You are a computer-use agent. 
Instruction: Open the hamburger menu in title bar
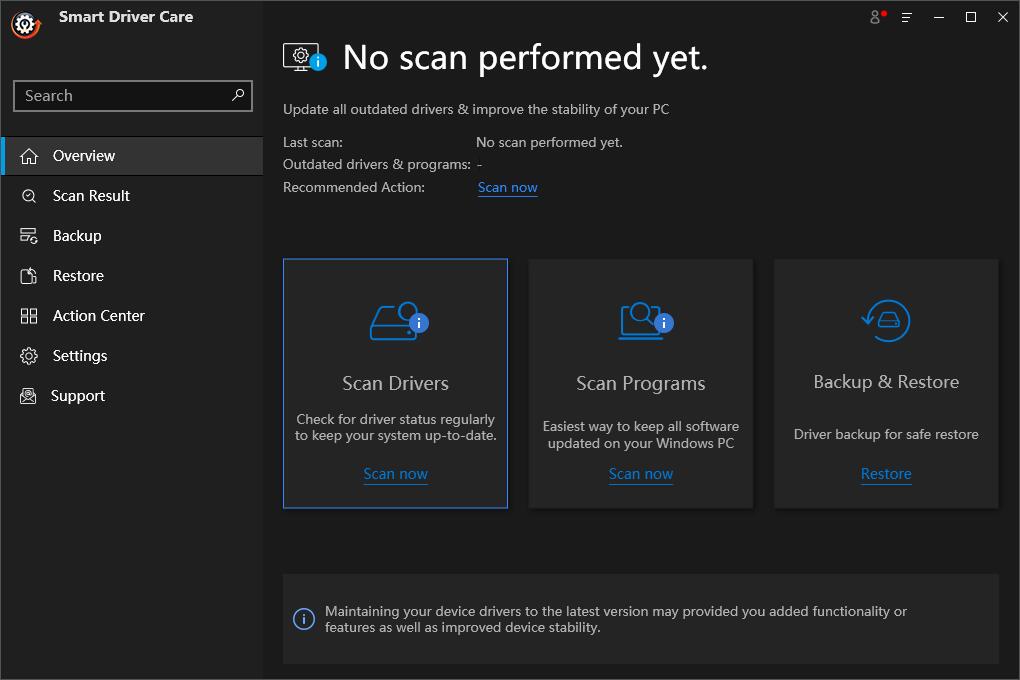(x=906, y=17)
